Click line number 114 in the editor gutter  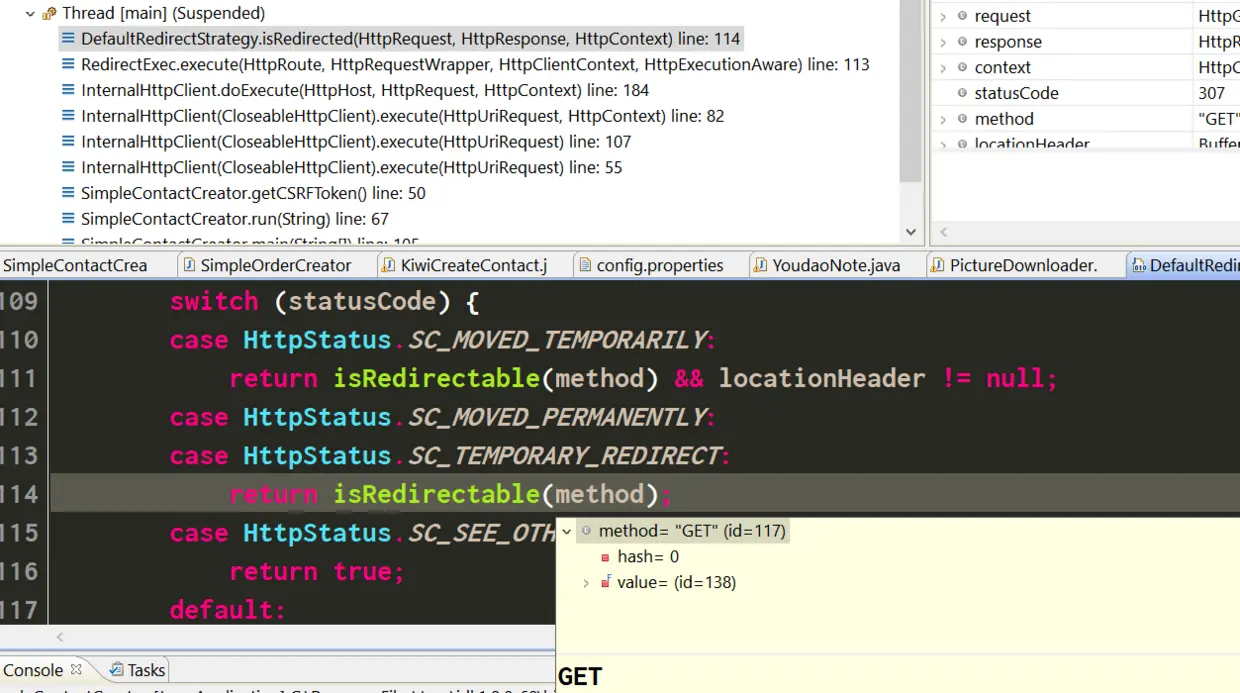click(19, 494)
